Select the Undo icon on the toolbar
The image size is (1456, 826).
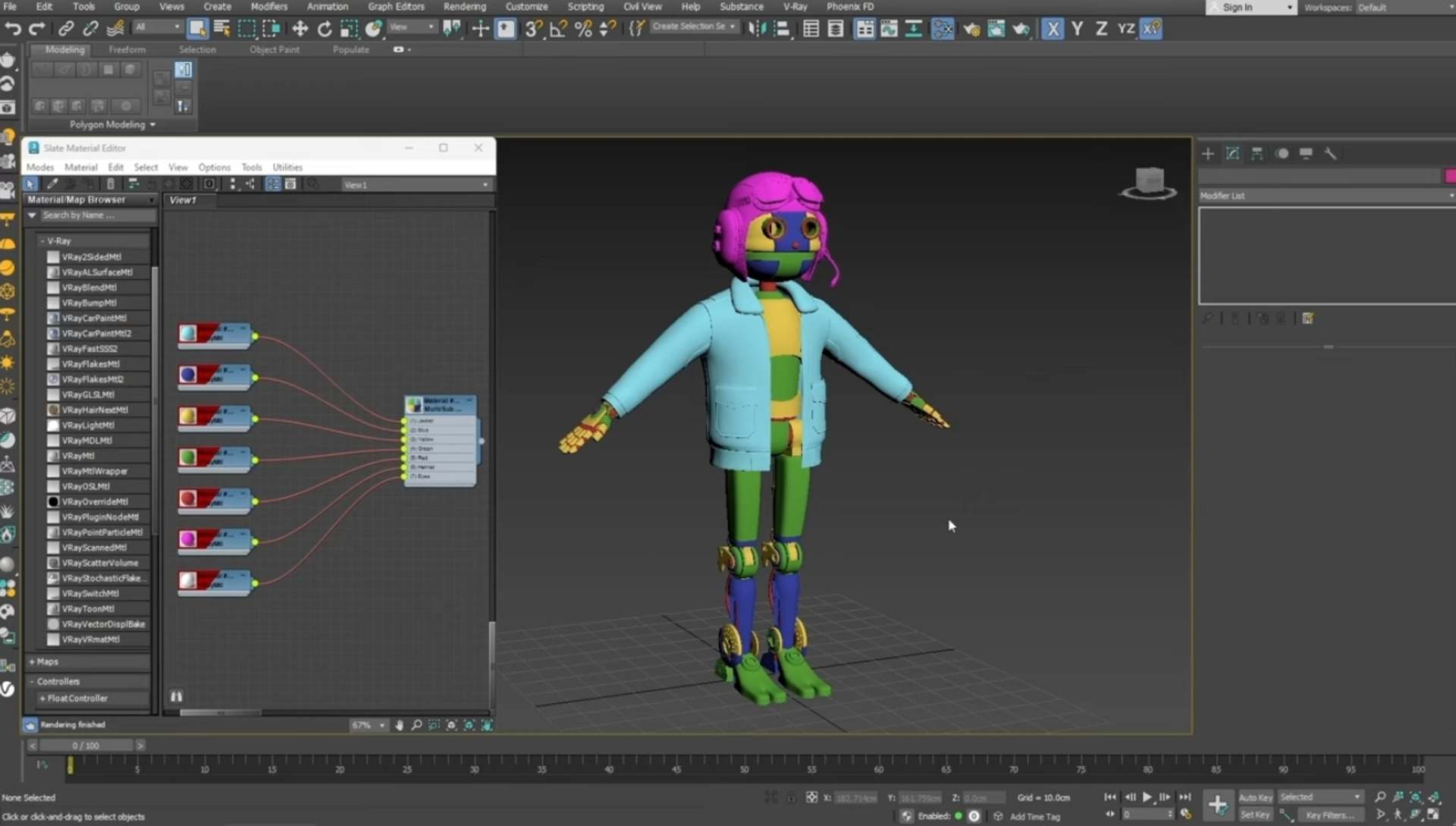13,29
